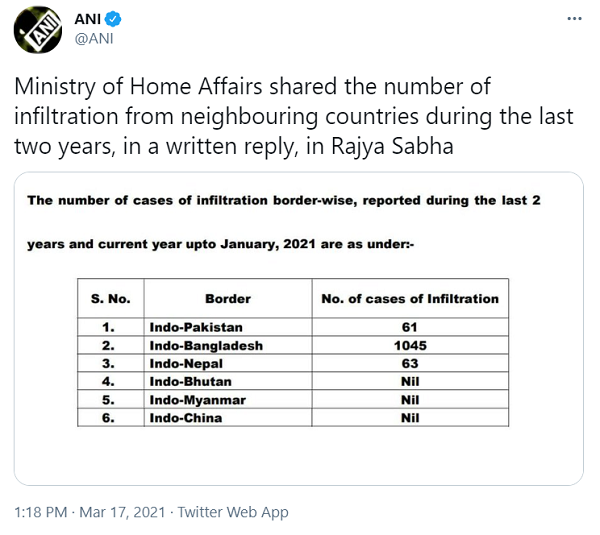Click the S. No. column header

click(110, 298)
